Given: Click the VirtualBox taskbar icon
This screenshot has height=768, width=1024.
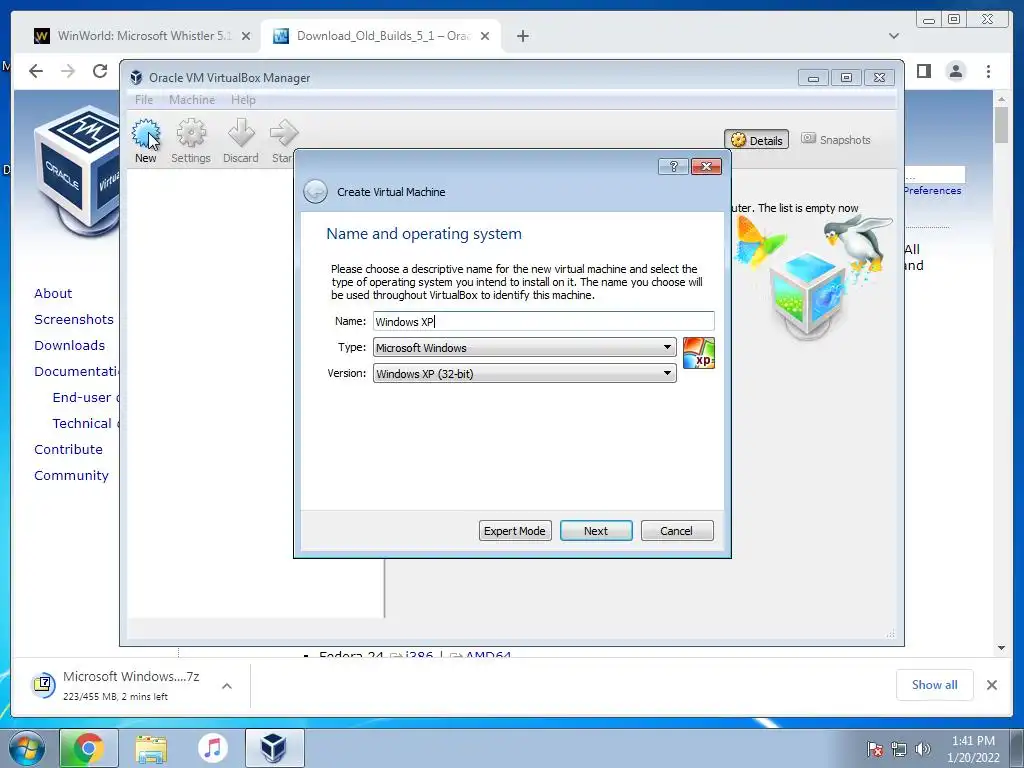Looking at the screenshot, I should [x=274, y=748].
